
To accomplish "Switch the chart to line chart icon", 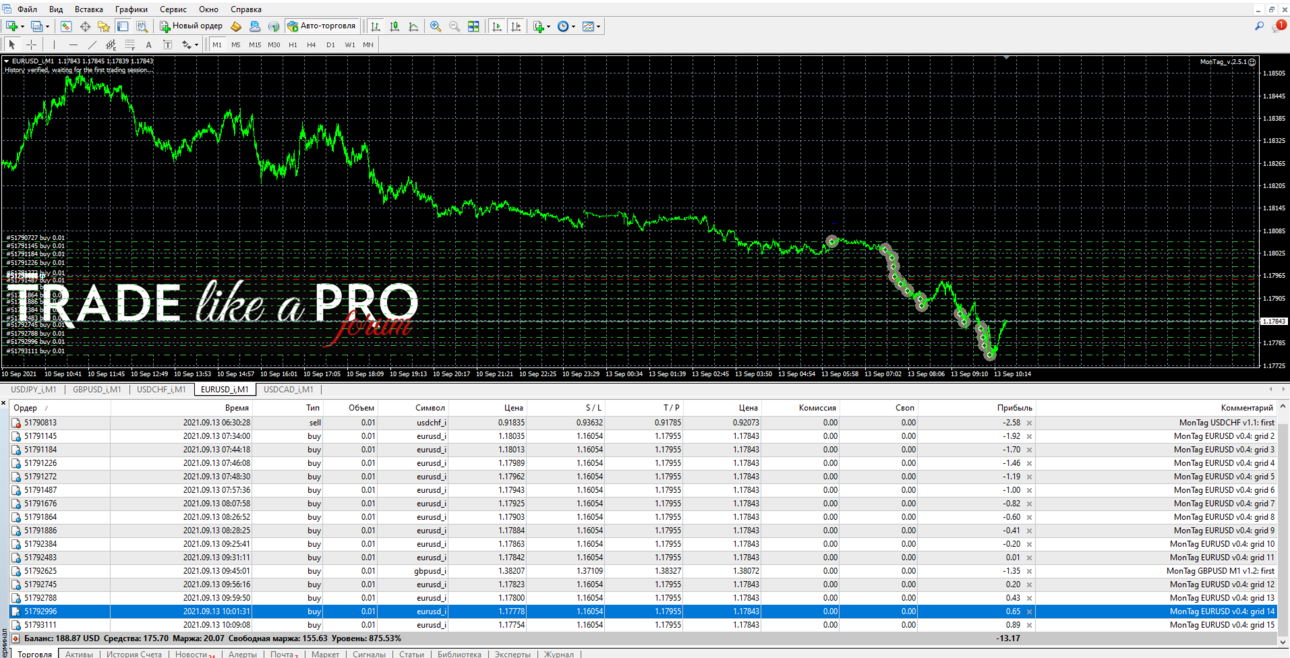I will (x=413, y=26).
